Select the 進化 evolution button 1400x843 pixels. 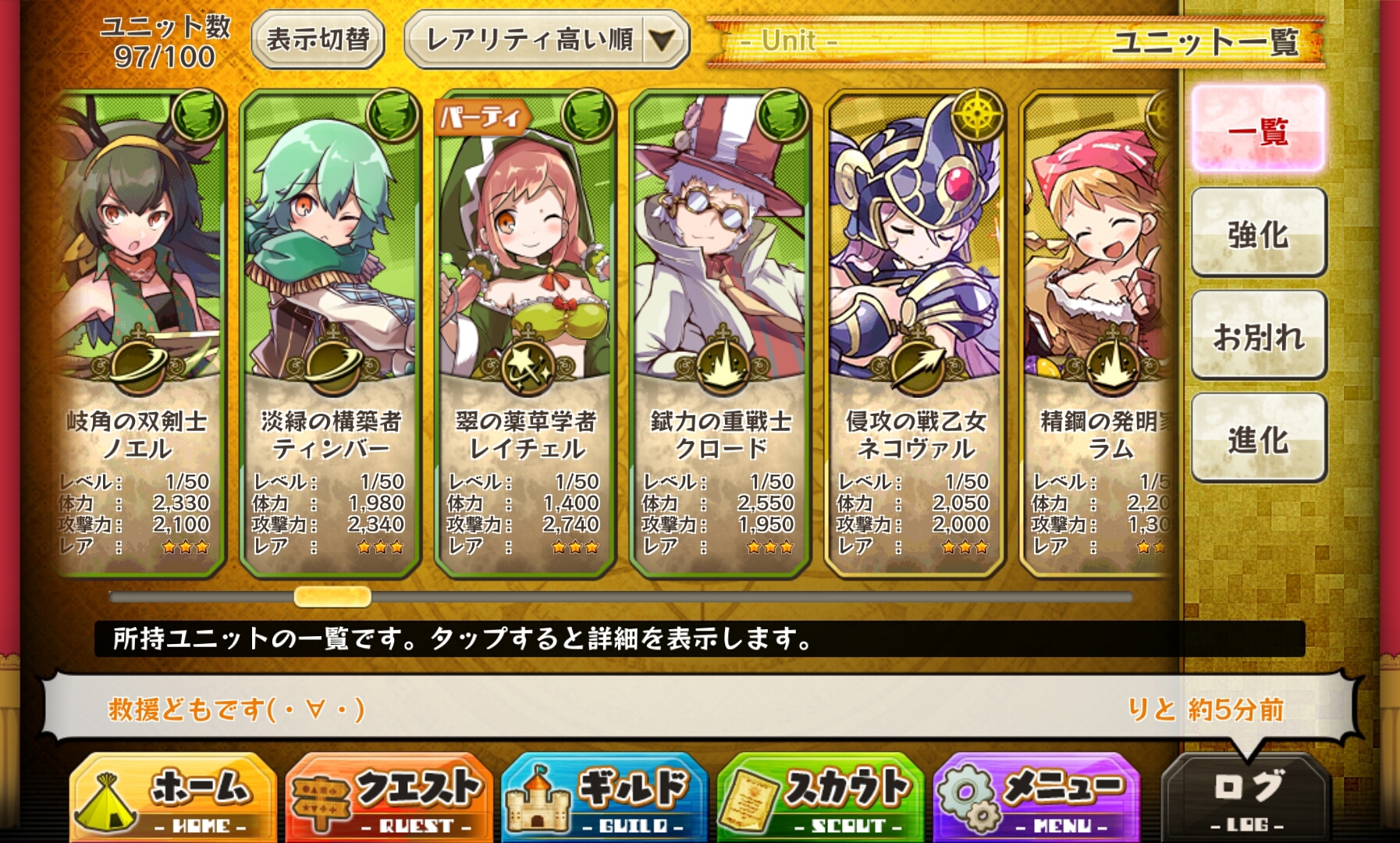tap(1258, 439)
